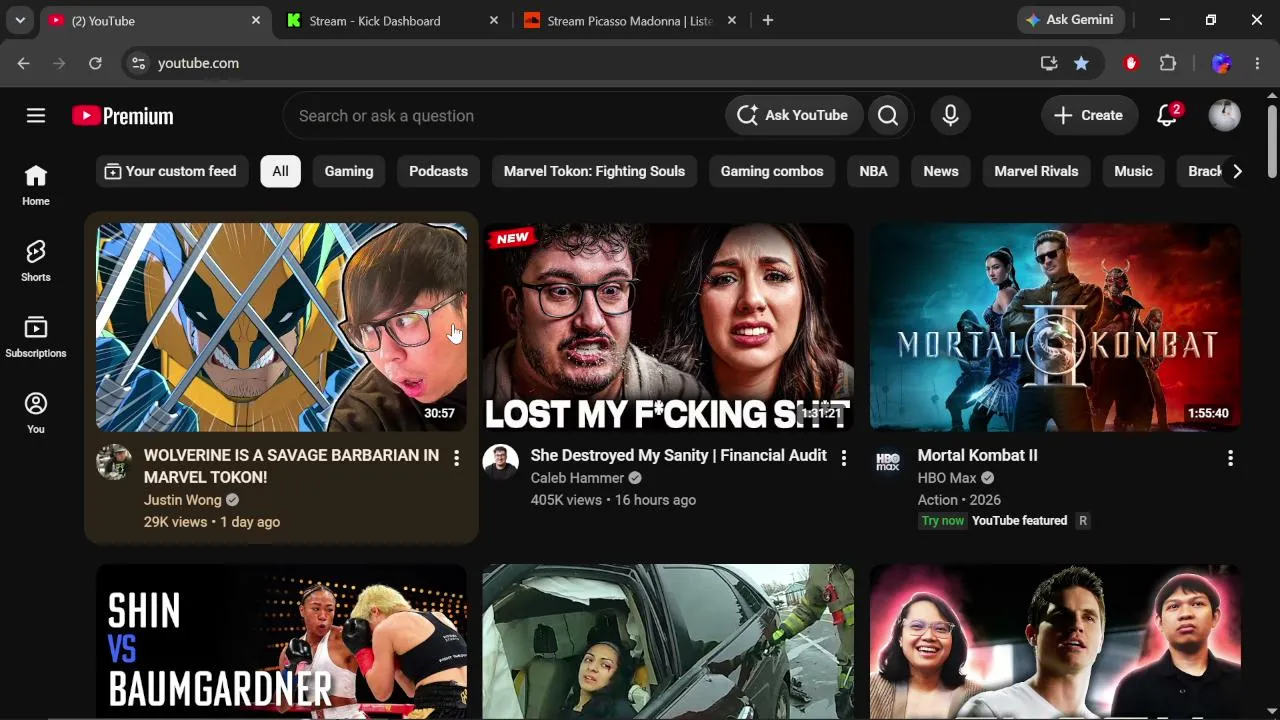Close the Kick Dashboard tab

(493, 20)
